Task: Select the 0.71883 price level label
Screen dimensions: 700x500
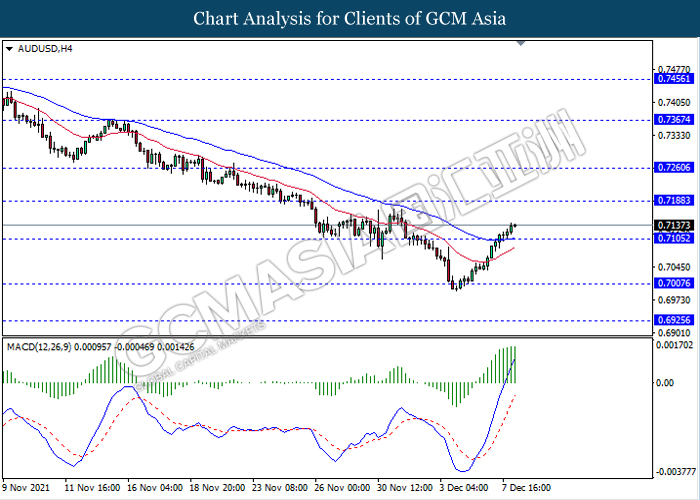Action: click(674, 200)
